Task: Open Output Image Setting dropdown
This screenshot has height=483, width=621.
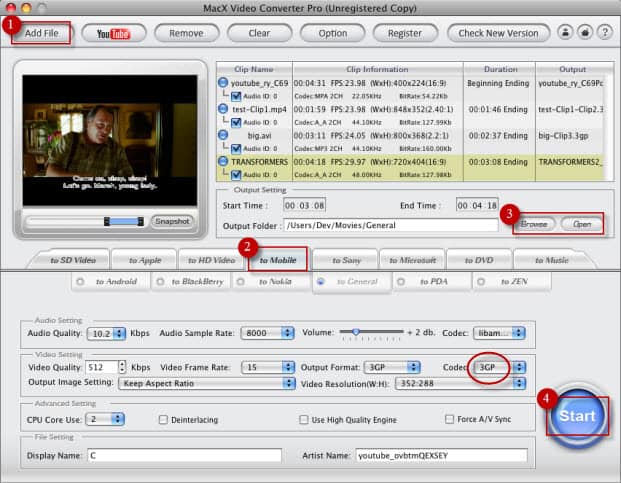Action: [x=205, y=382]
